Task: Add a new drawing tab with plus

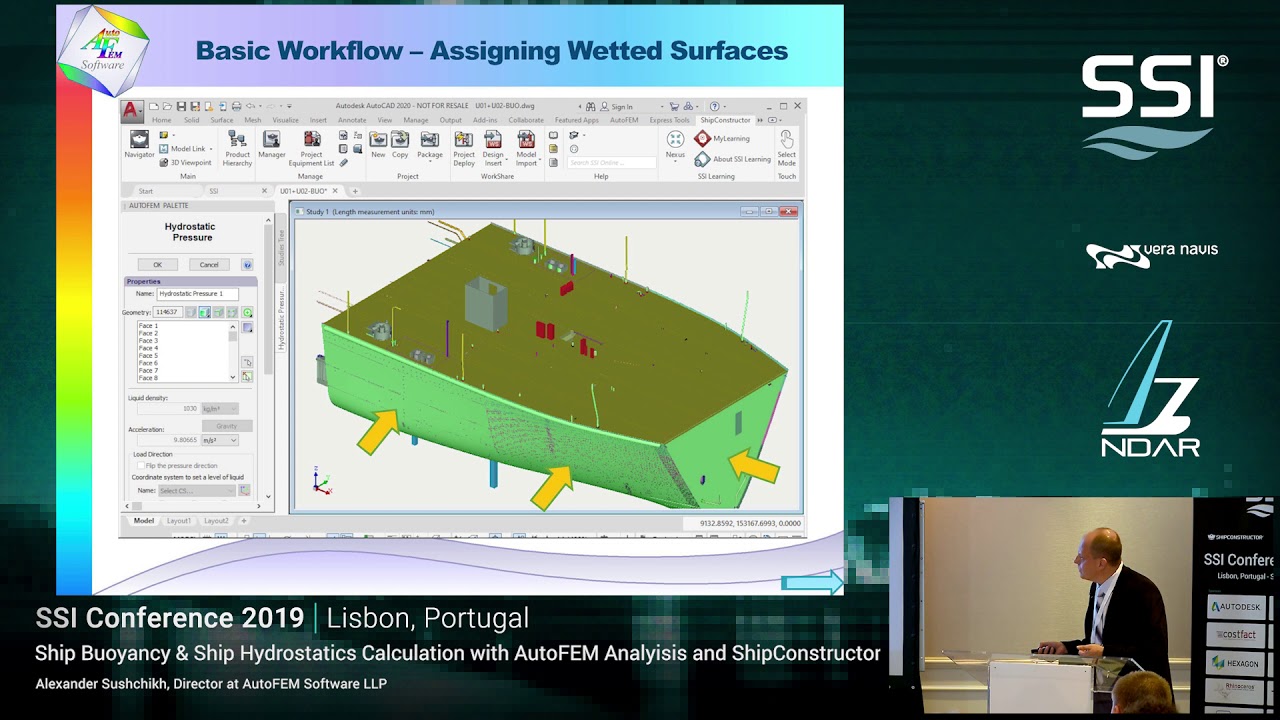Action: (355, 191)
